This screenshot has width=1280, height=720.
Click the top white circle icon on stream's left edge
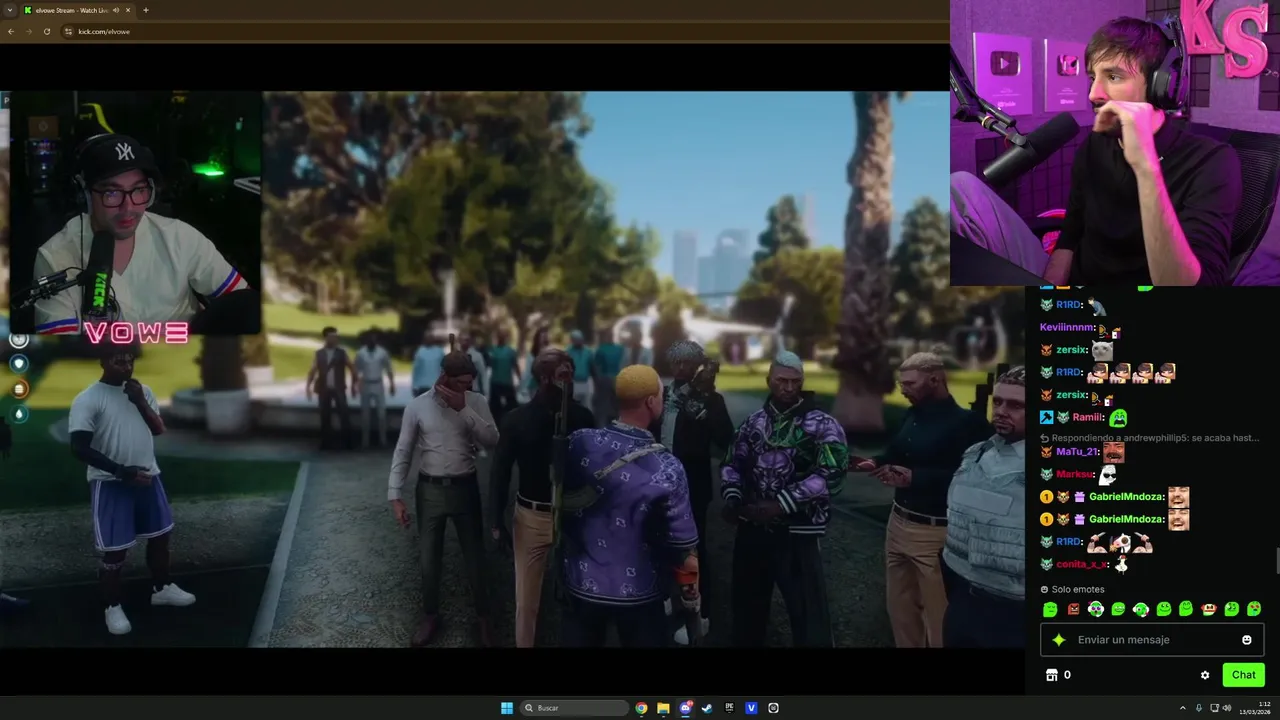pyautogui.click(x=18, y=339)
